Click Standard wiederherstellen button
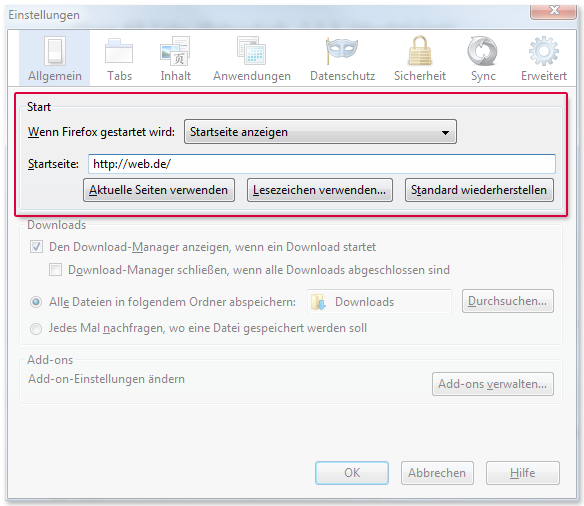The image size is (584, 506). pyautogui.click(x=479, y=190)
